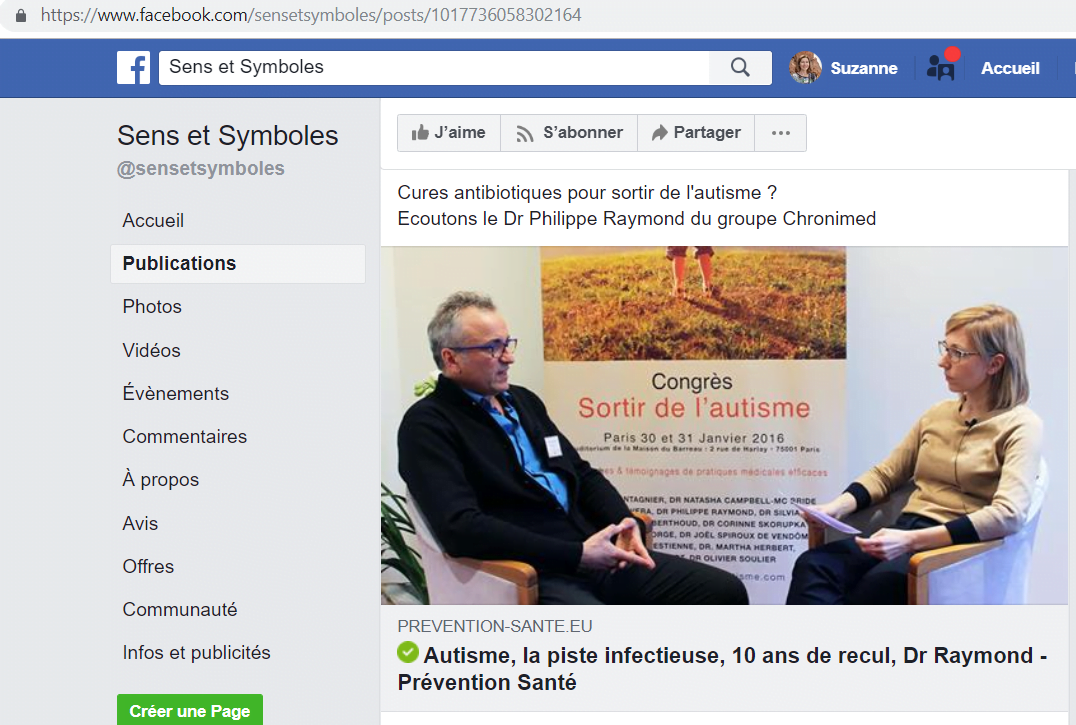
Task: Click the @sensetsymboles handle
Action: (x=200, y=169)
